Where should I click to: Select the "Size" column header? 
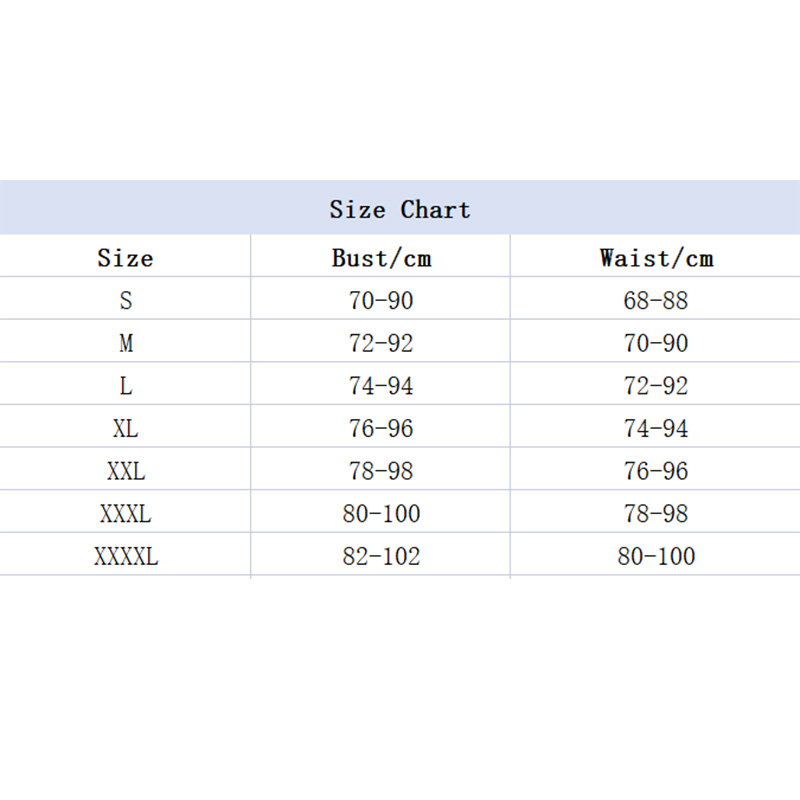(125, 258)
